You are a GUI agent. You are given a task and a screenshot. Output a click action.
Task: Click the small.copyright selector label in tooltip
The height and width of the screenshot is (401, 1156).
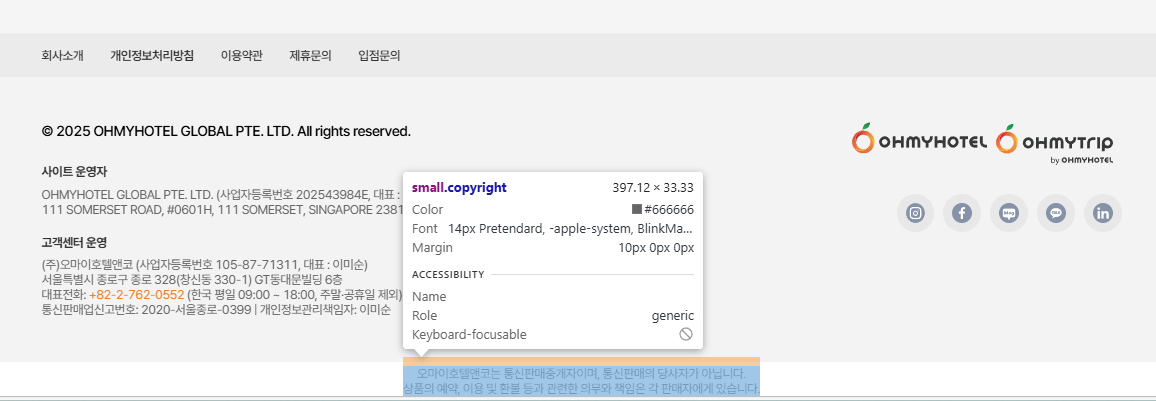(459, 187)
